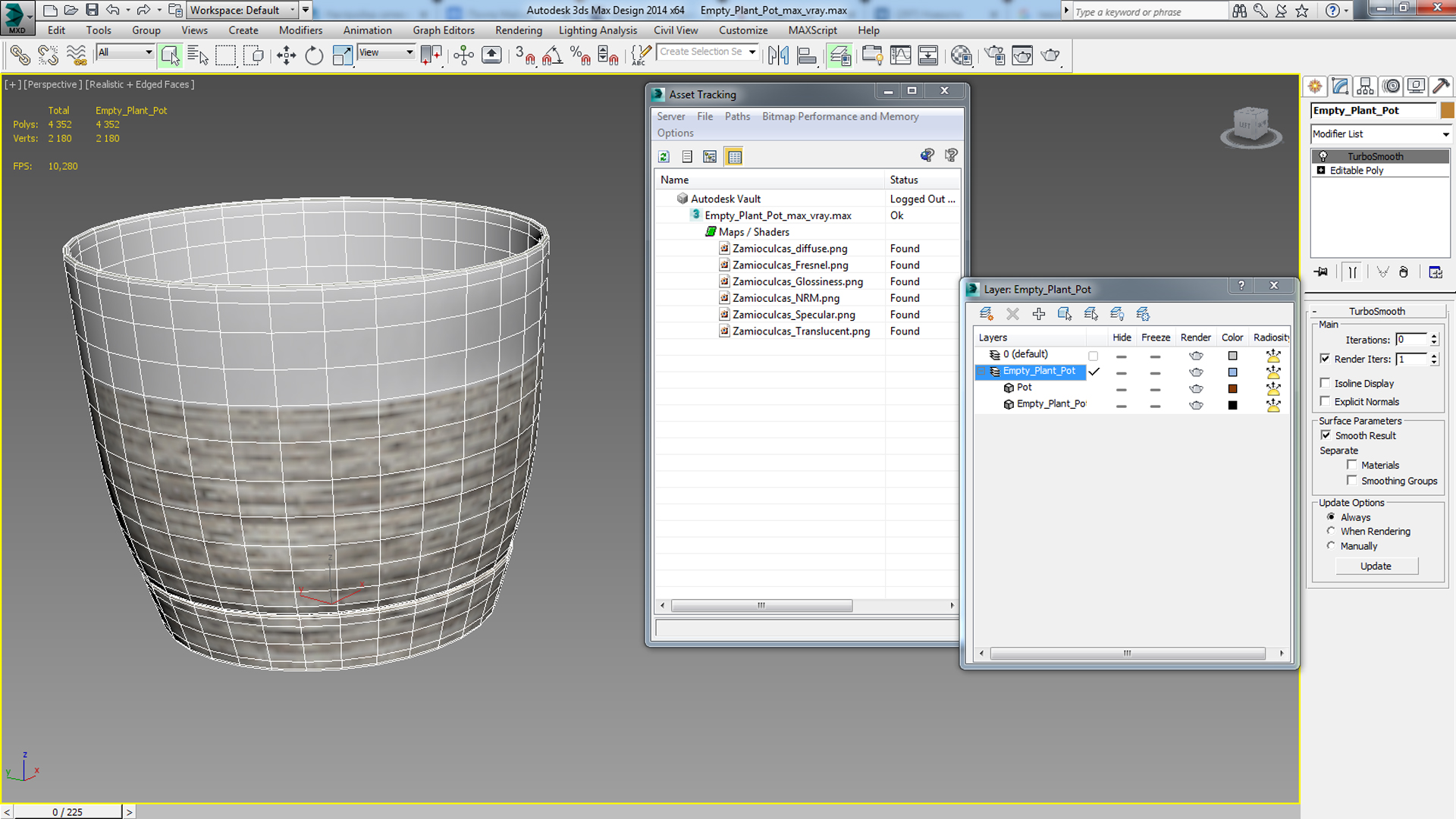
Task: Open Select by Name dialog
Action: [198, 55]
